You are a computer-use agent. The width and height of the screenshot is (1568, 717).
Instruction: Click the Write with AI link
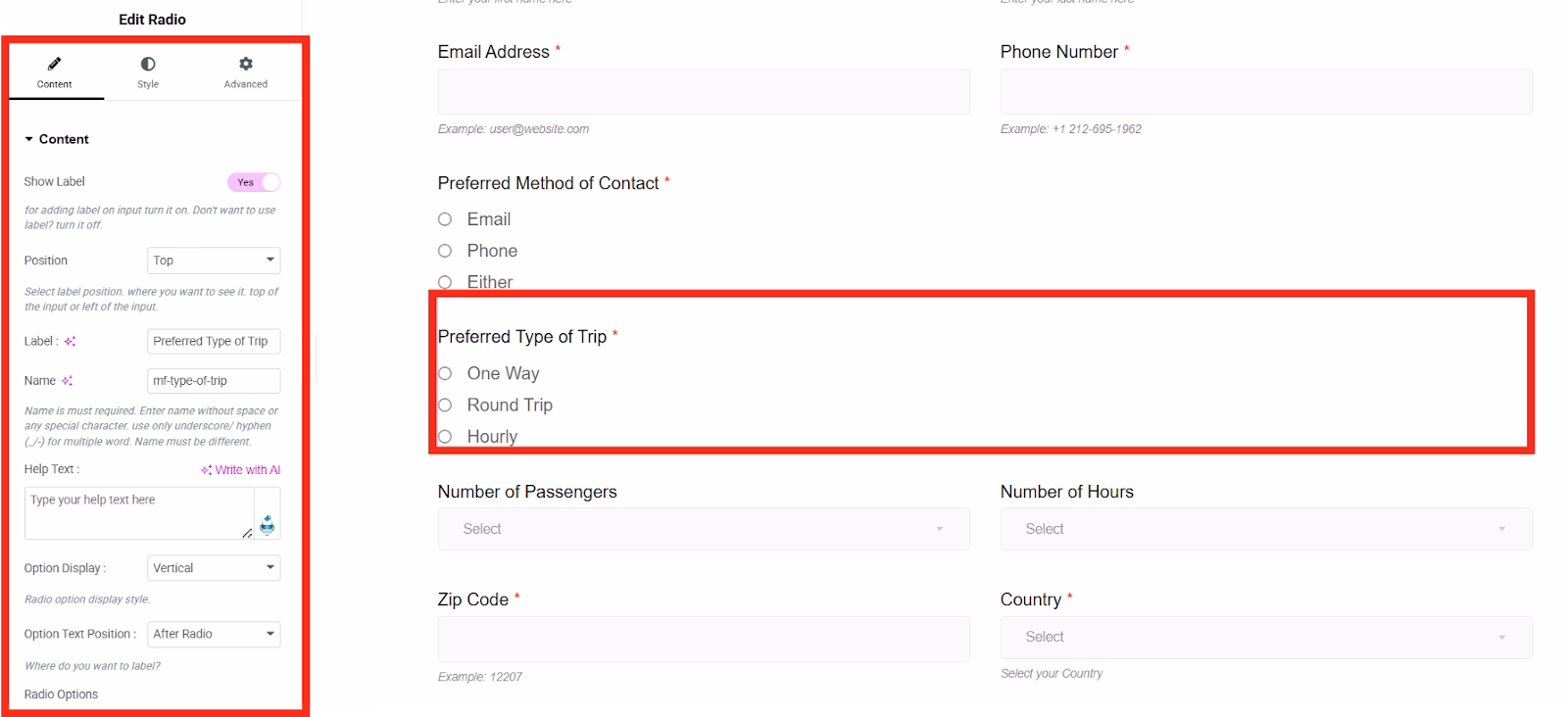241,470
